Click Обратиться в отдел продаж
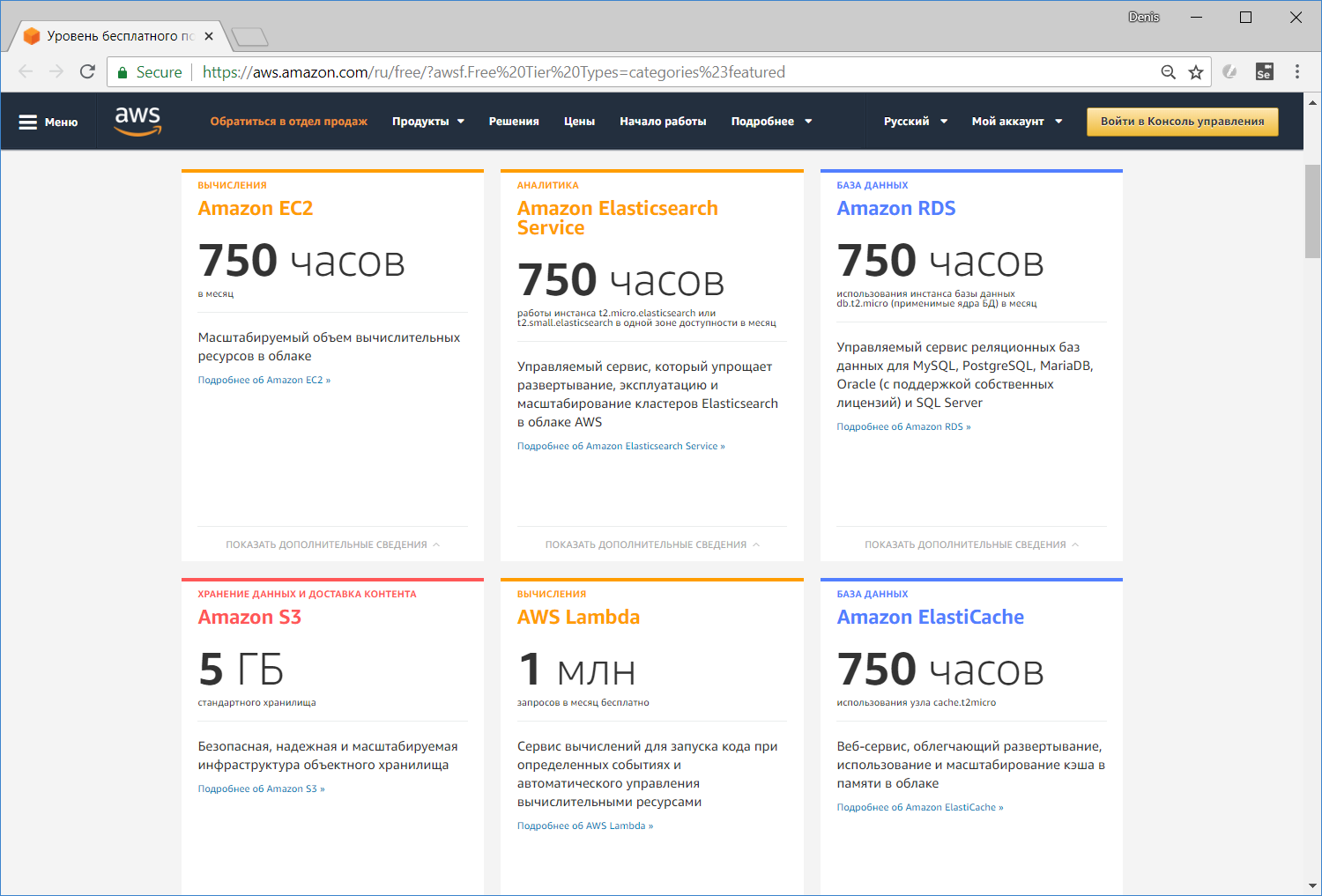The image size is (1322, 896). coord(288,121)
